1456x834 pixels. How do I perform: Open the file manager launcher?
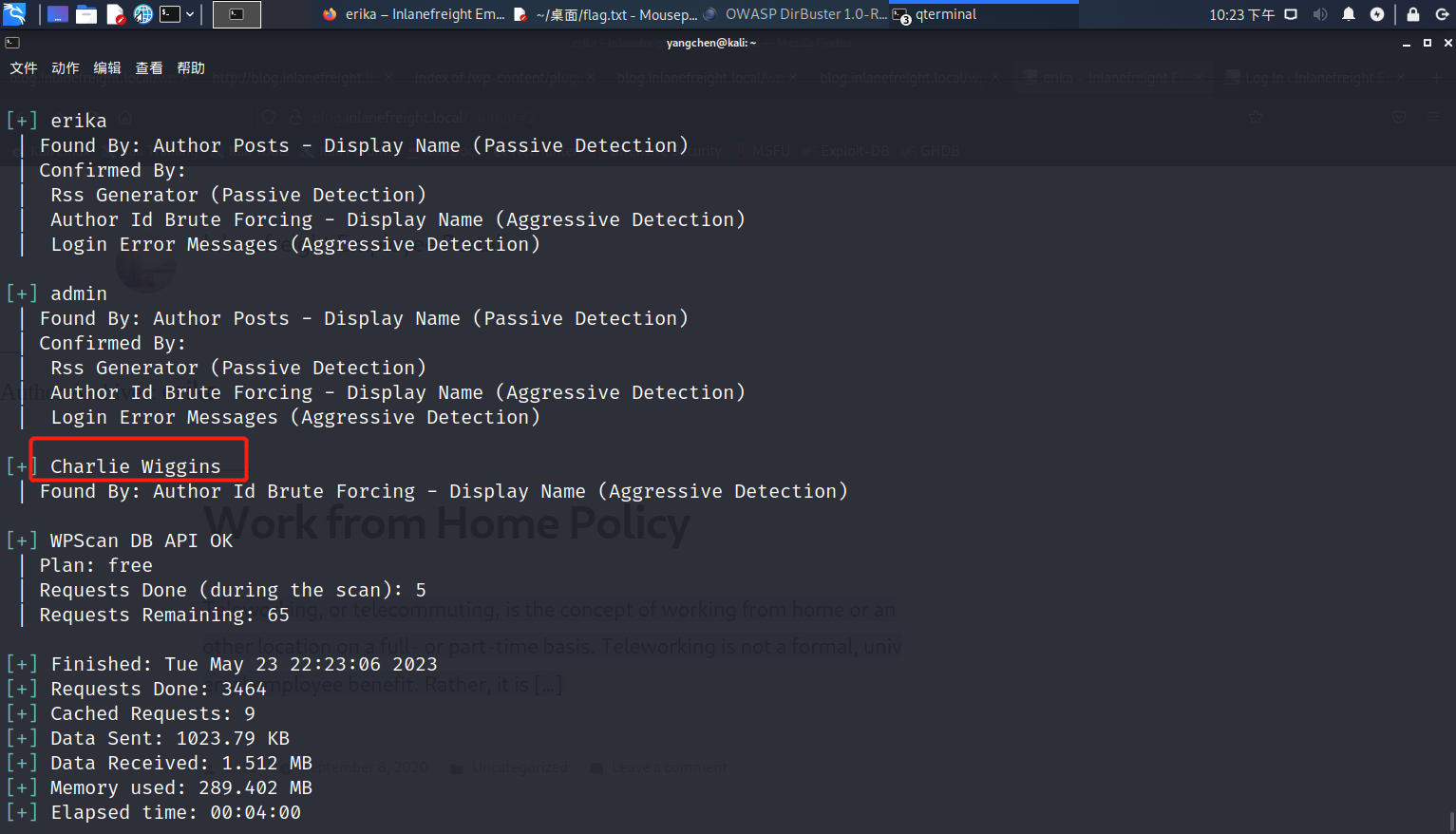click(86, 14)
